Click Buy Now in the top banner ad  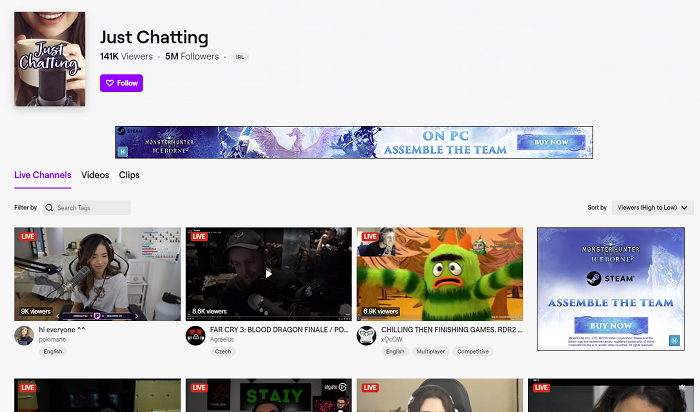(554, 143)
